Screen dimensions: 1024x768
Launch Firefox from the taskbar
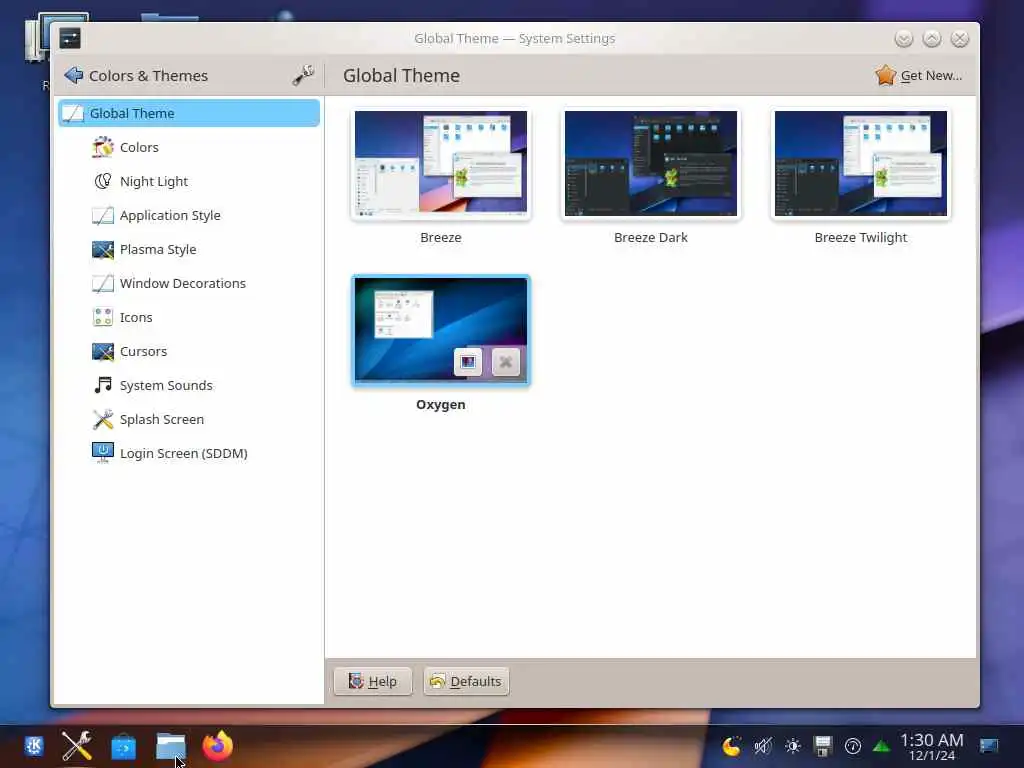tap(217, 746)
